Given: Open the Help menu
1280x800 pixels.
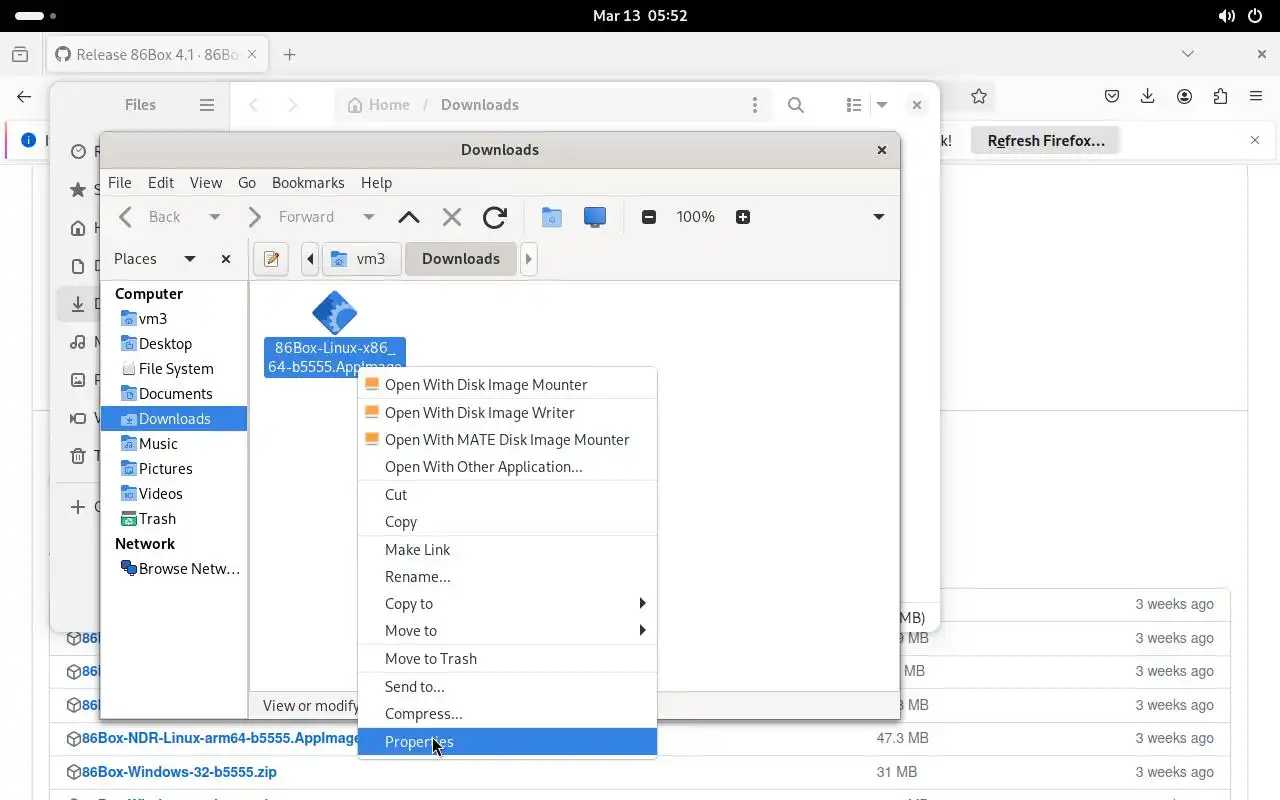Looking at the screenshot, I should coord(376,182).
